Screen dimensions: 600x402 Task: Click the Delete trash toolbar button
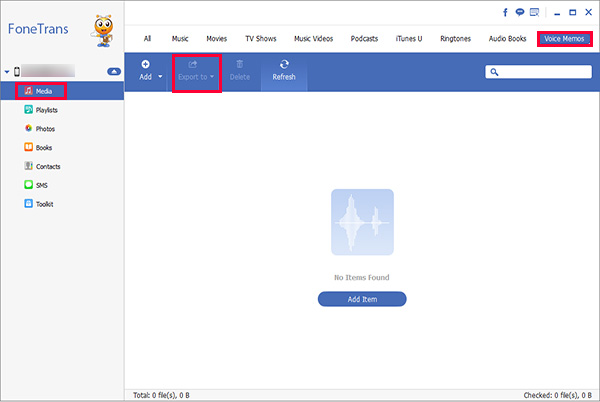240,70
